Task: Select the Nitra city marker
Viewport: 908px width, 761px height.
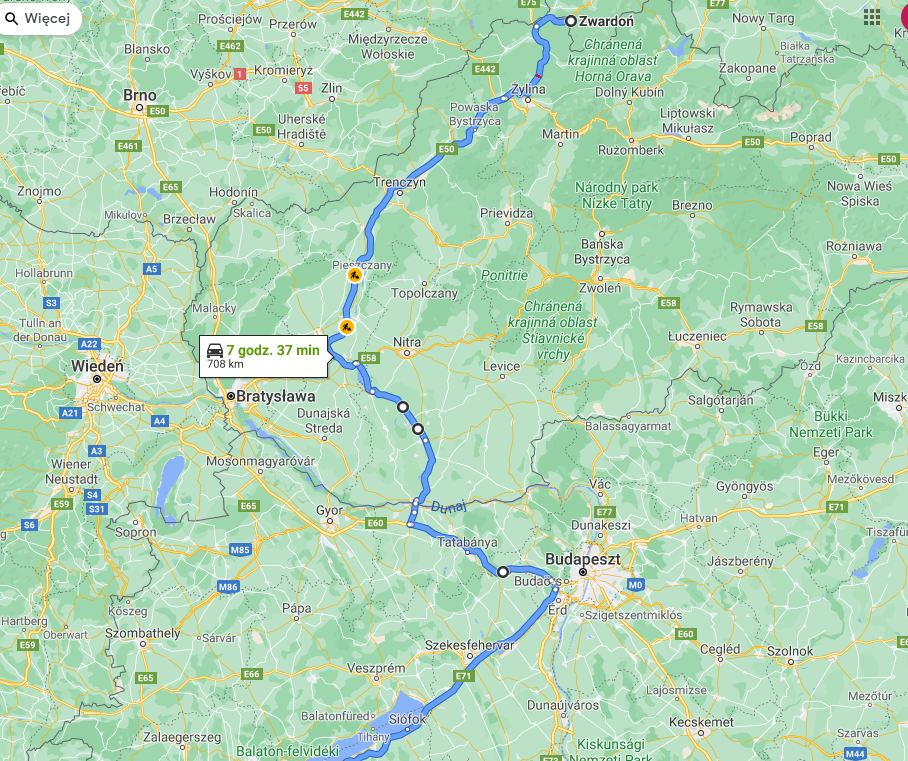Action: tap(407, 353)
